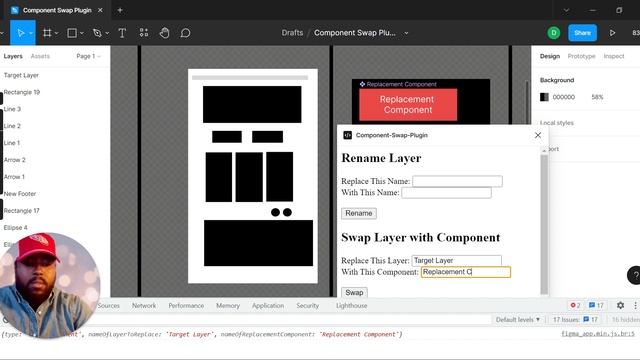Click the Swap button
The width and height of the screenshot is (640, 360).
coord(354,292)
